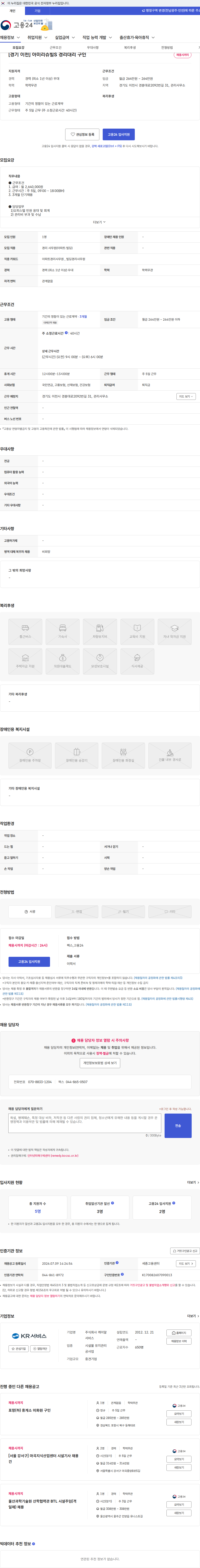Send question with 전송 button
Image resolution: width=200 pixels, height=1568 pixels.
tap(178, 1125)
